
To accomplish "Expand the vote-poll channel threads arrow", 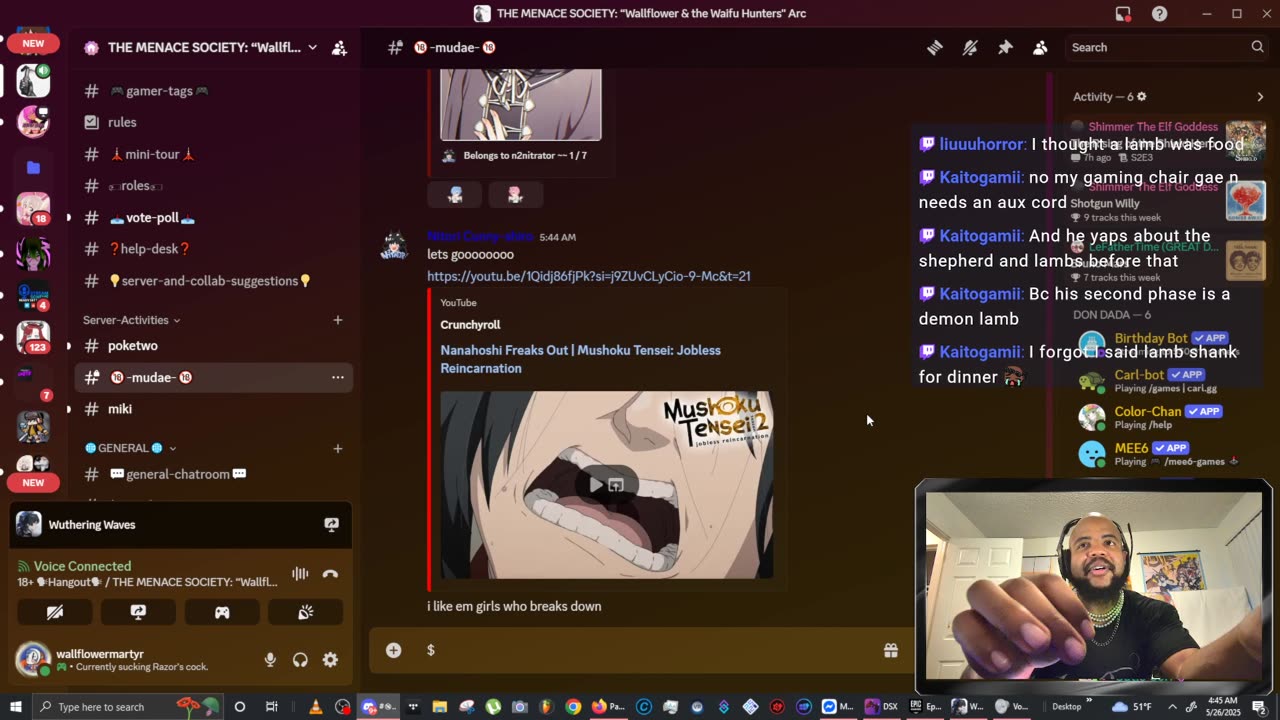I will [68, 217].
